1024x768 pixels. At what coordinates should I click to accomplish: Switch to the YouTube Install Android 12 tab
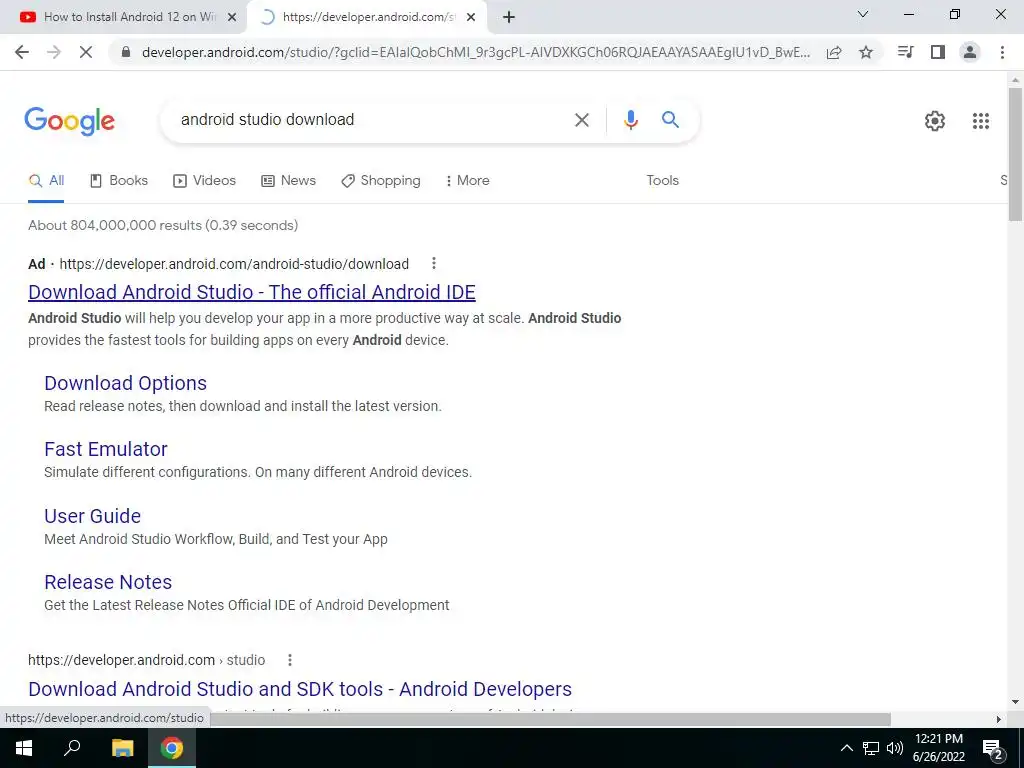click(123, 18)
